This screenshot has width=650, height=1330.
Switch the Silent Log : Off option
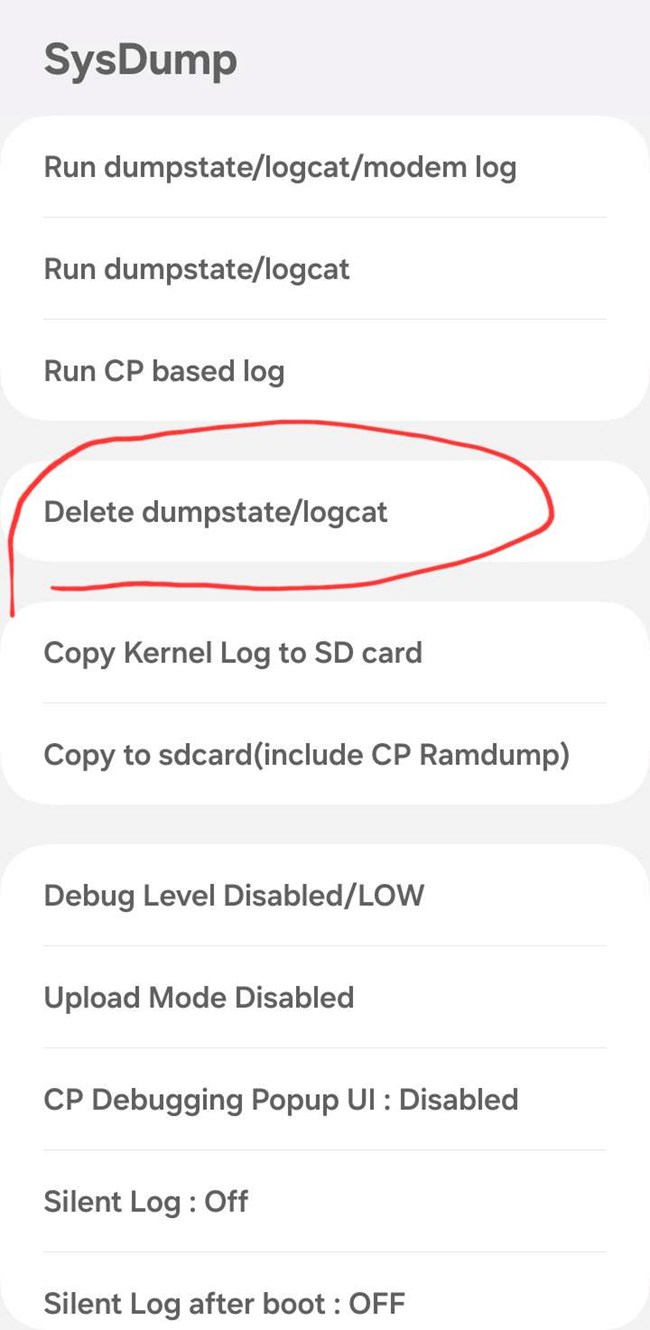pos(325,1201)
